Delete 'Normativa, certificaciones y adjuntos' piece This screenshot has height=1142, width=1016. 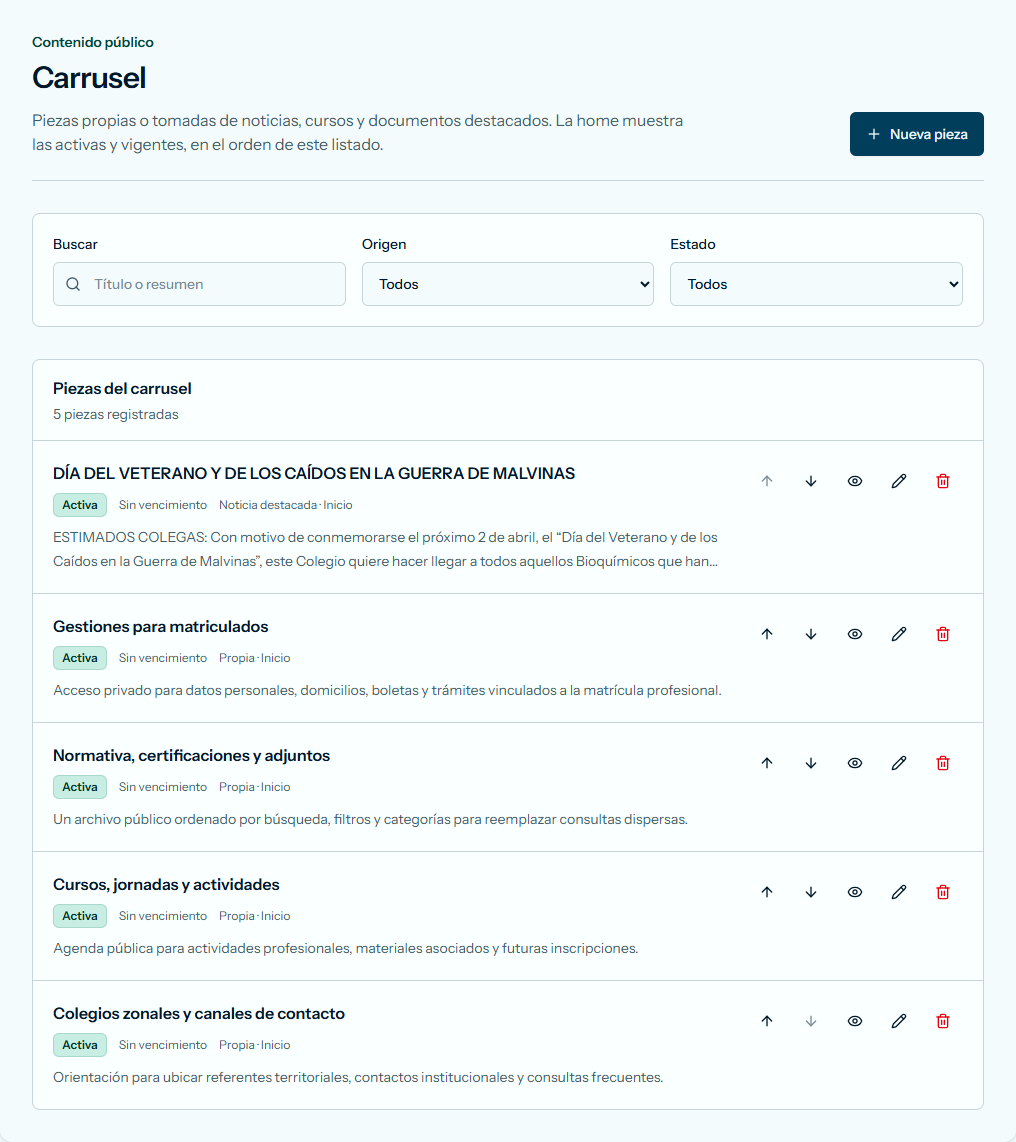tap(942, 763)
